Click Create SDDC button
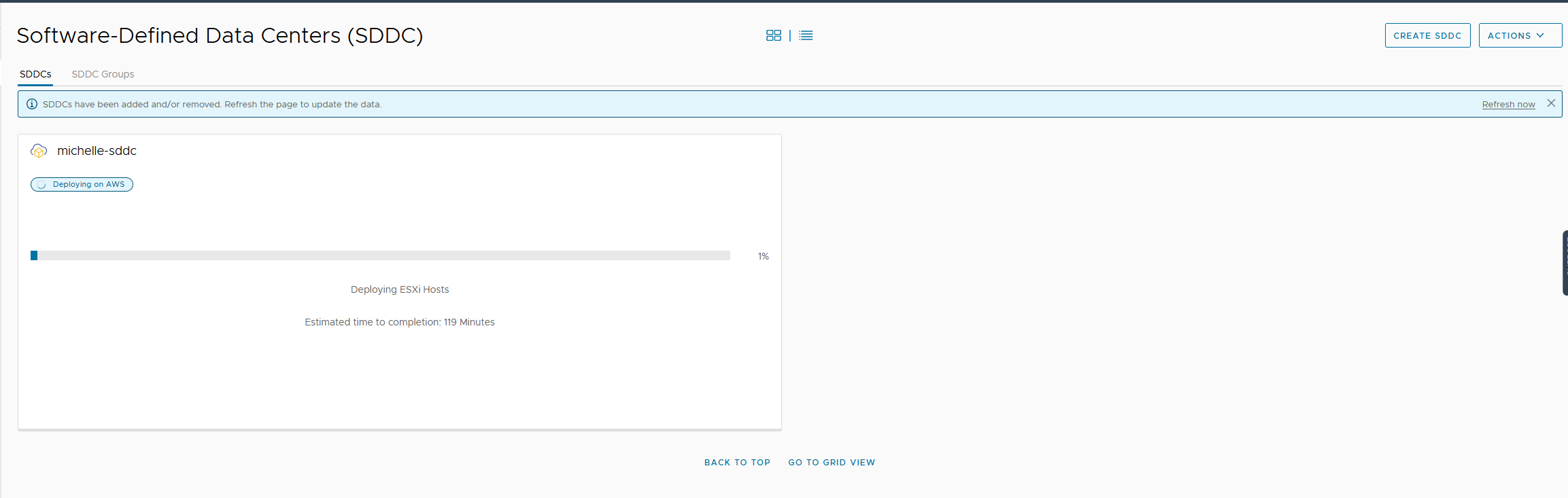The height and width of the screenshot is (498, 1568). click(x=1427, y=35)
